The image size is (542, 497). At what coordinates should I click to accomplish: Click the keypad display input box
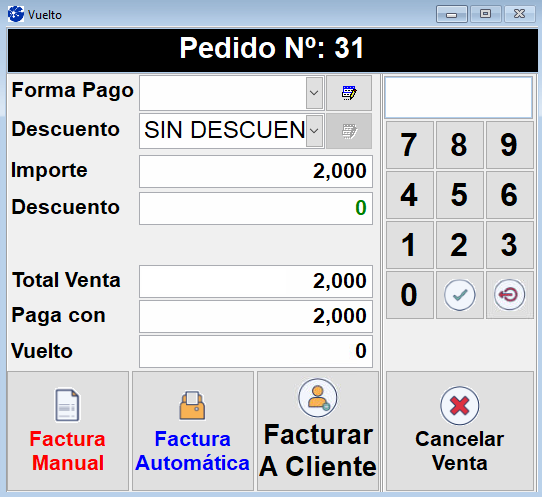tap(459, 98)
